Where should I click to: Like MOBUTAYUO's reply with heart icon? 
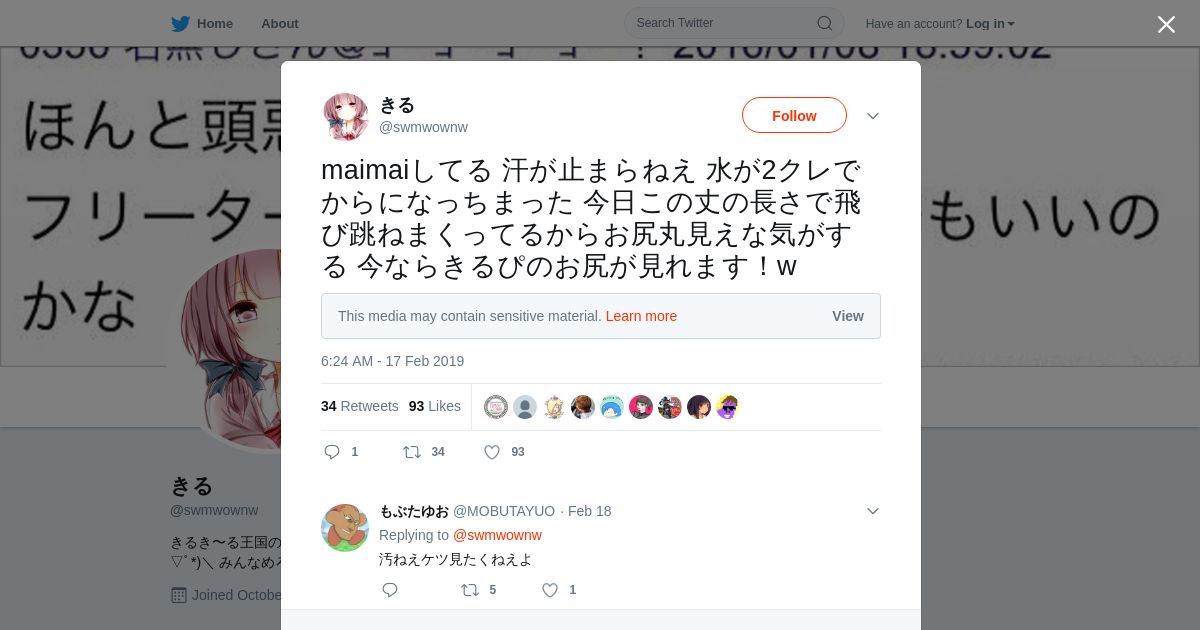pyautogui.click(x=549, y=590)
